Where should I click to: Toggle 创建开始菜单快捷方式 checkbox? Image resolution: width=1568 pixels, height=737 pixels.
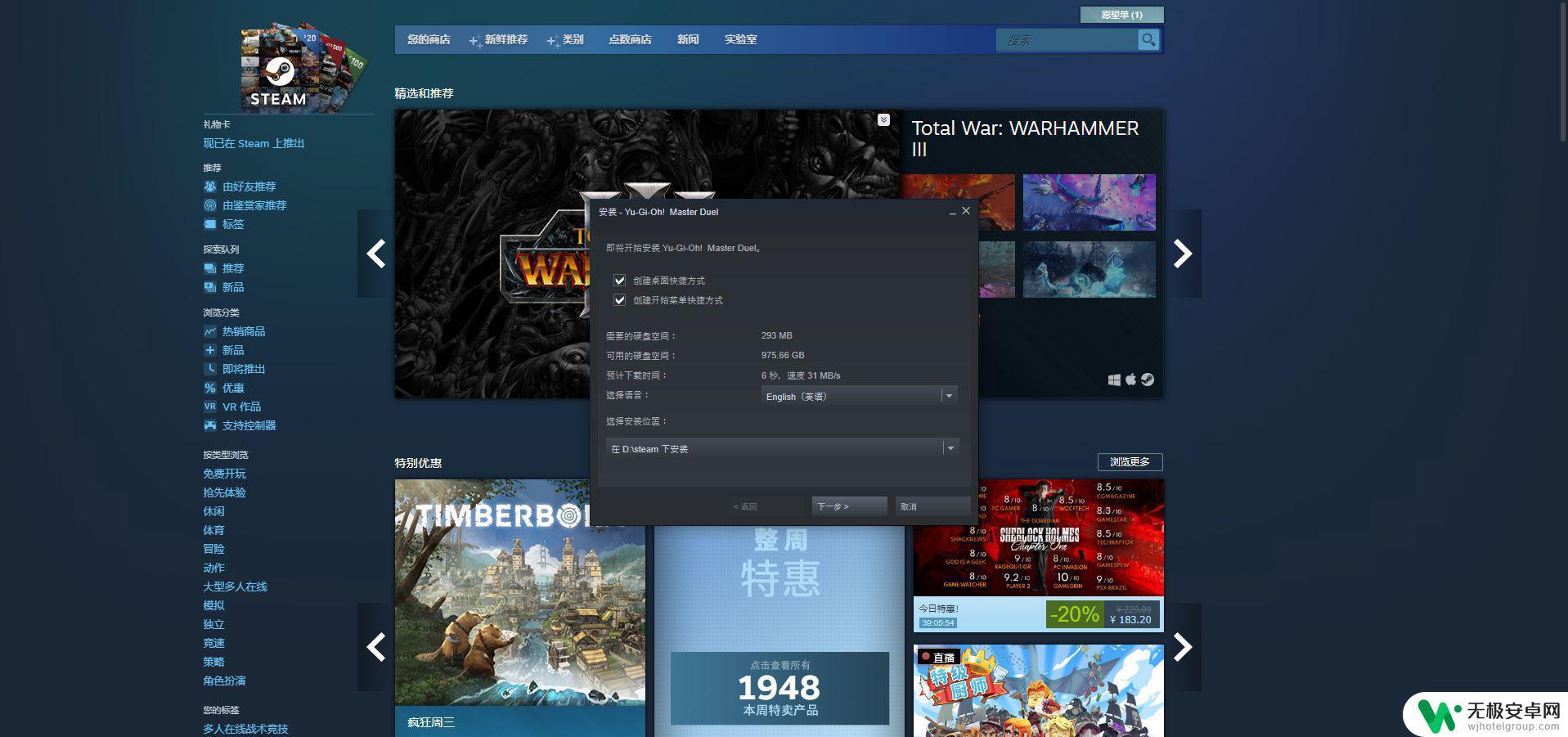619,300
